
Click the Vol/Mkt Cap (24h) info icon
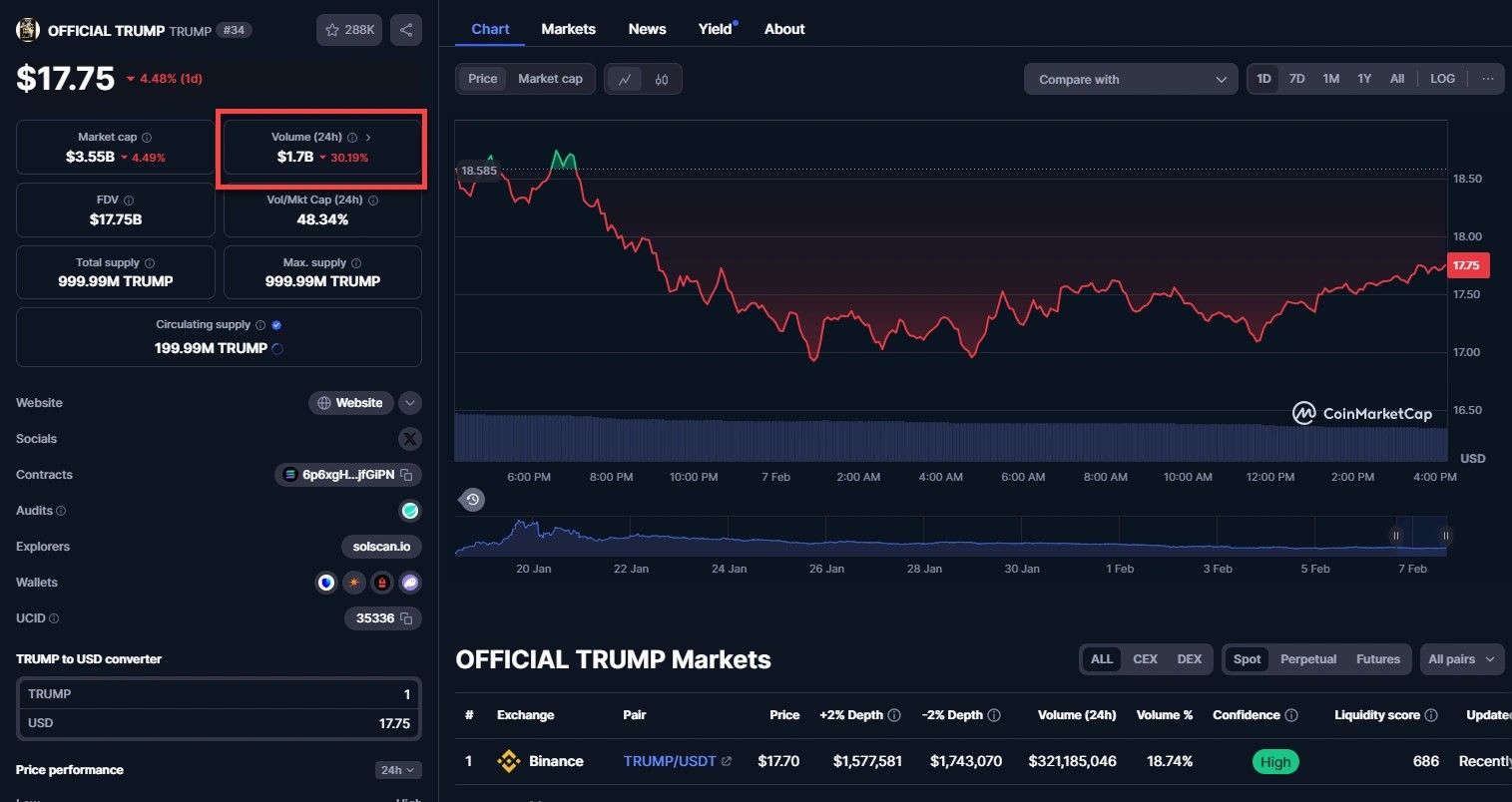373,200
